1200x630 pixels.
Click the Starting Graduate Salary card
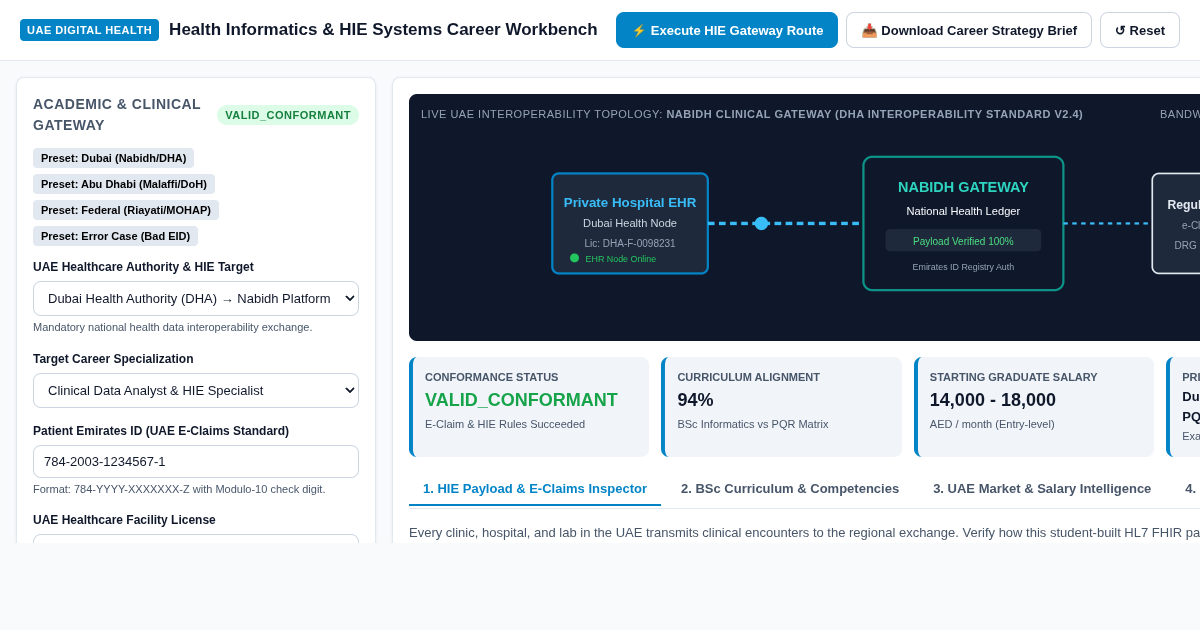click(x=1034, y=407)
